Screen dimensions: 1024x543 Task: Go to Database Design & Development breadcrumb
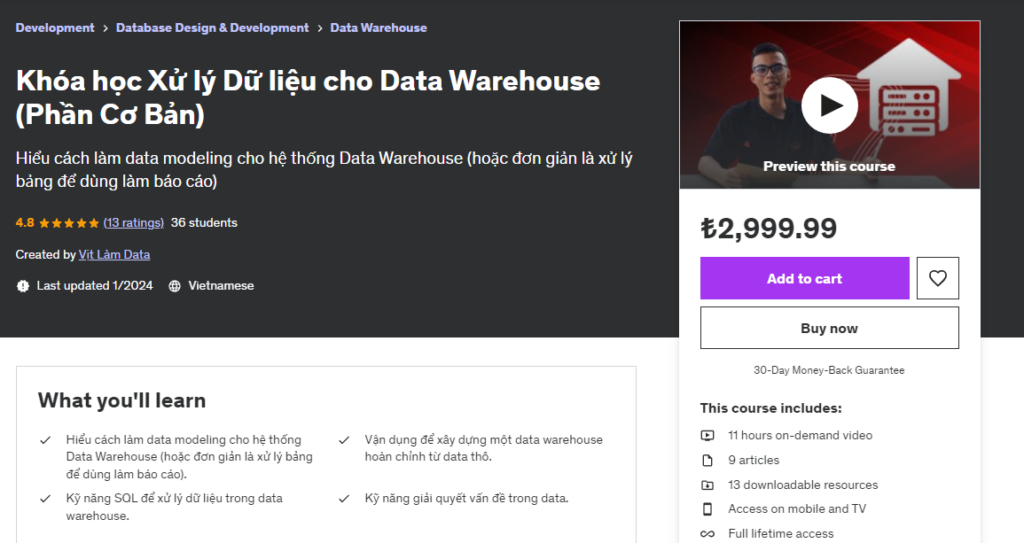(212, 28)
